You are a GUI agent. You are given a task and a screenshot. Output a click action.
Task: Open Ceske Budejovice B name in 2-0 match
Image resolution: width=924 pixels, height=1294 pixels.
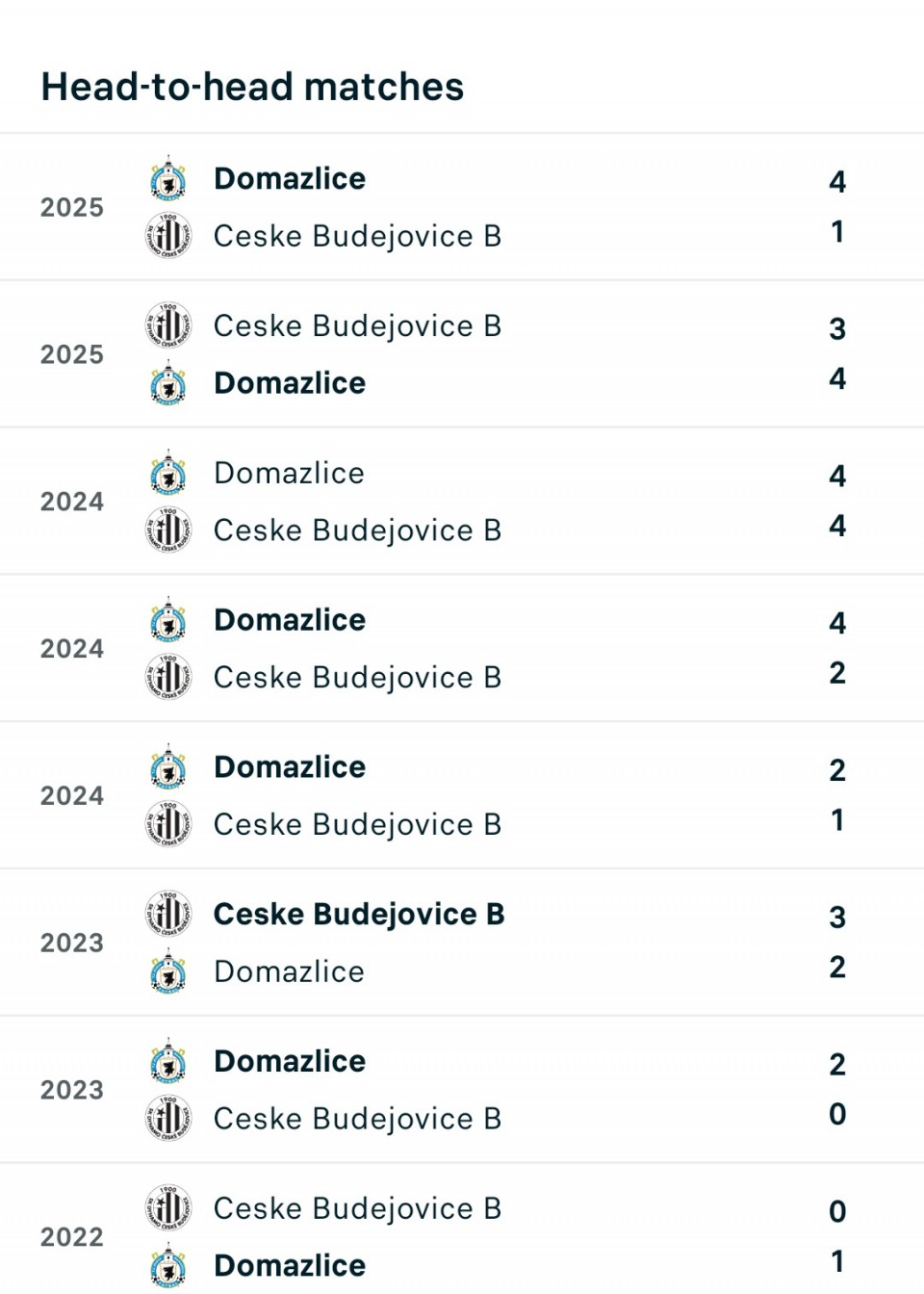click(x=357, y=1119)
